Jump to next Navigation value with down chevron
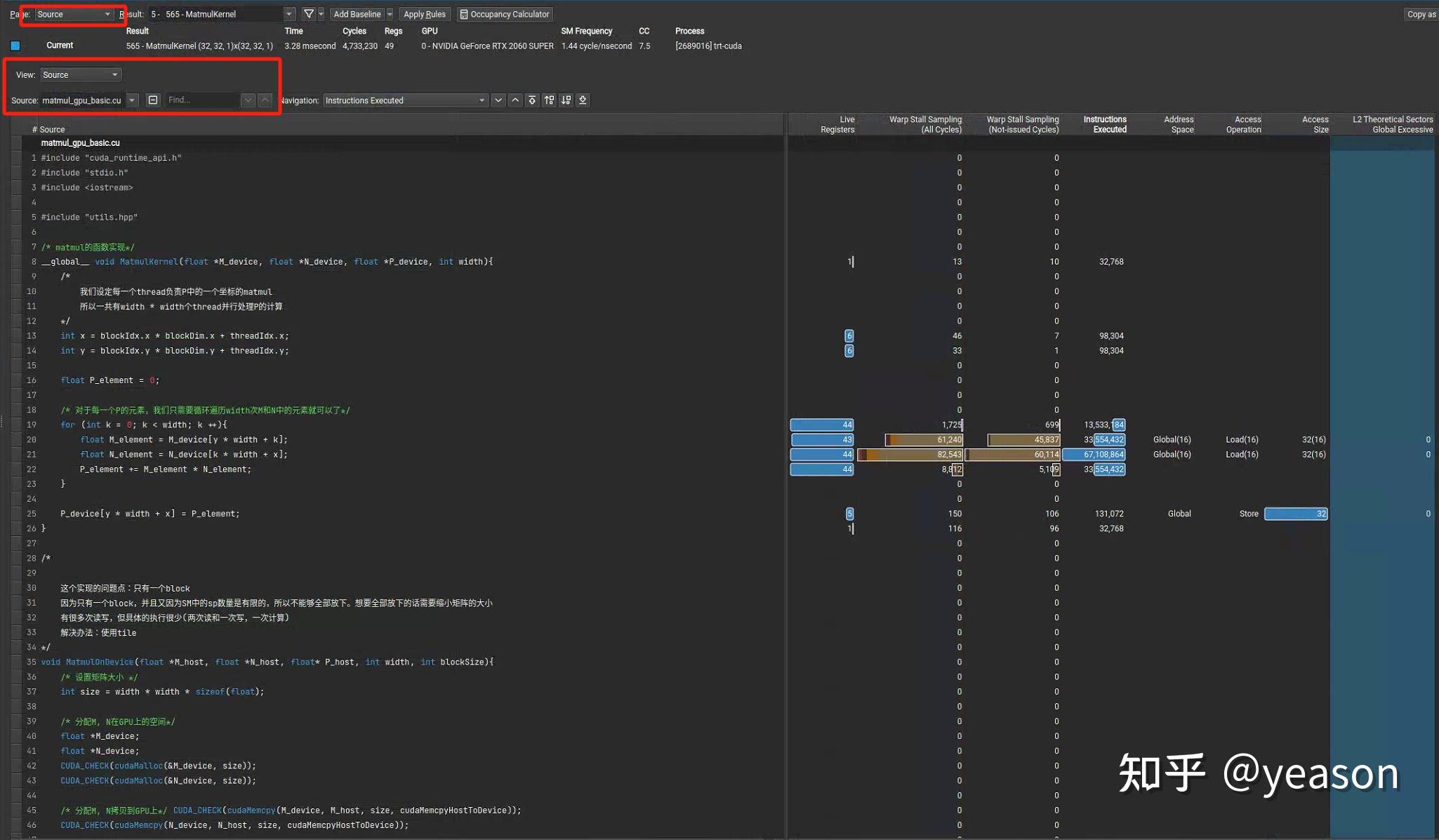 pyautogui.click(x=498, y=100)
